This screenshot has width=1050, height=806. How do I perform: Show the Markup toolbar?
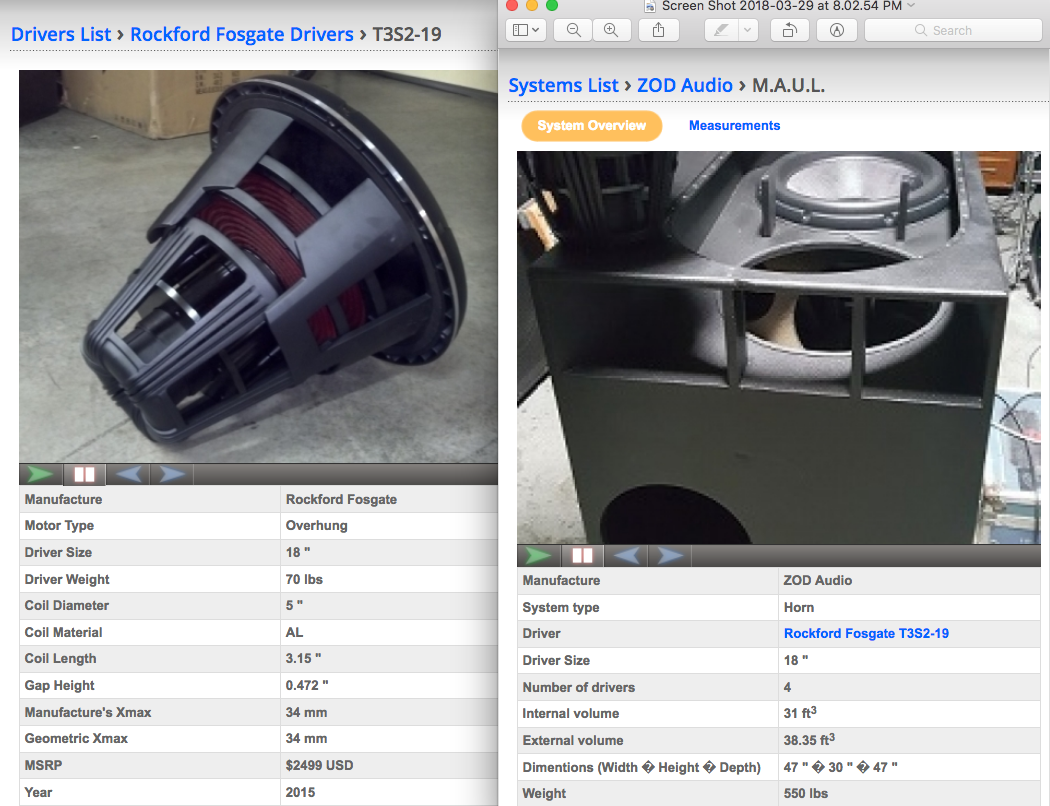tap(837, 30)
